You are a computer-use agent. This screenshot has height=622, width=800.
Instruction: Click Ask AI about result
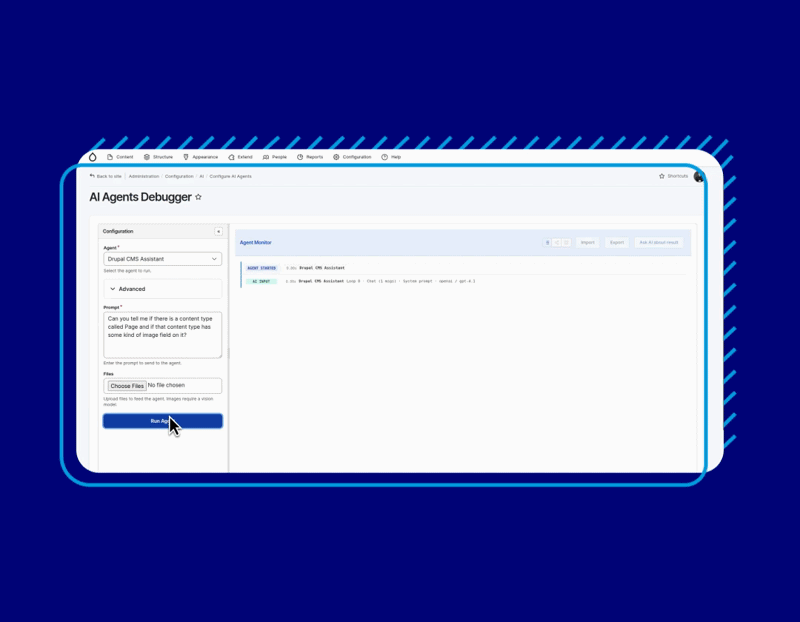click(x=660, y=242)
